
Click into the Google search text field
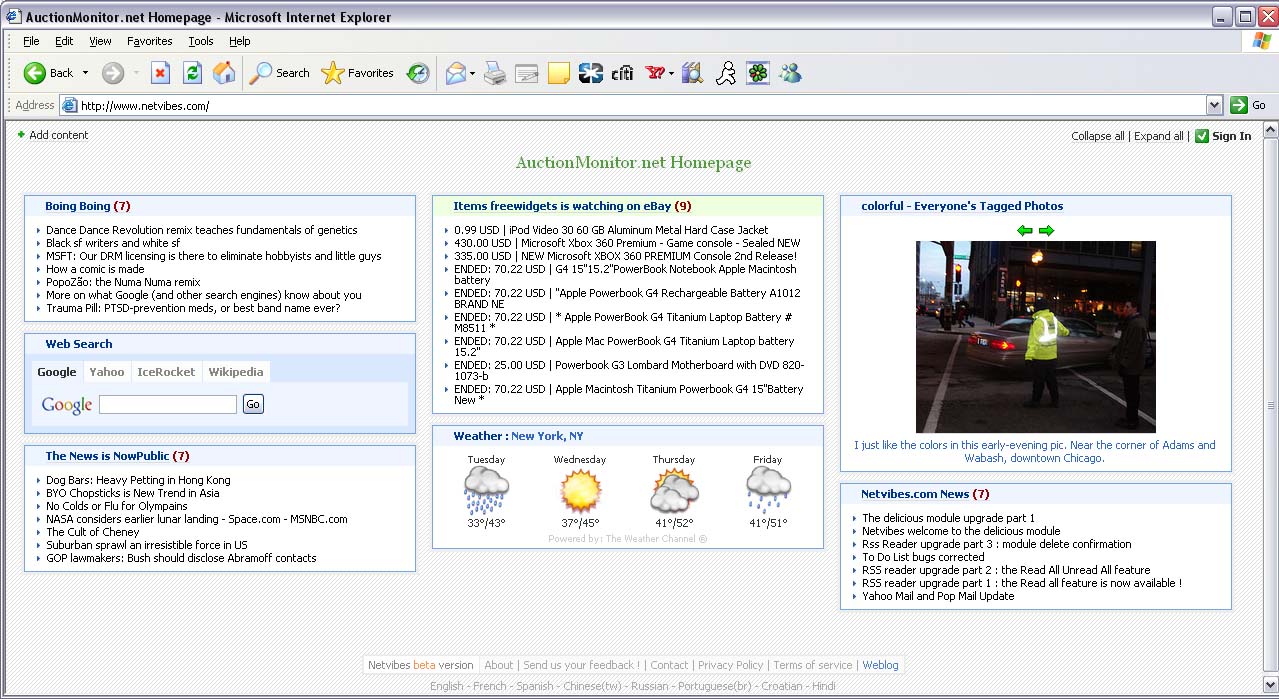coord(168,404)
